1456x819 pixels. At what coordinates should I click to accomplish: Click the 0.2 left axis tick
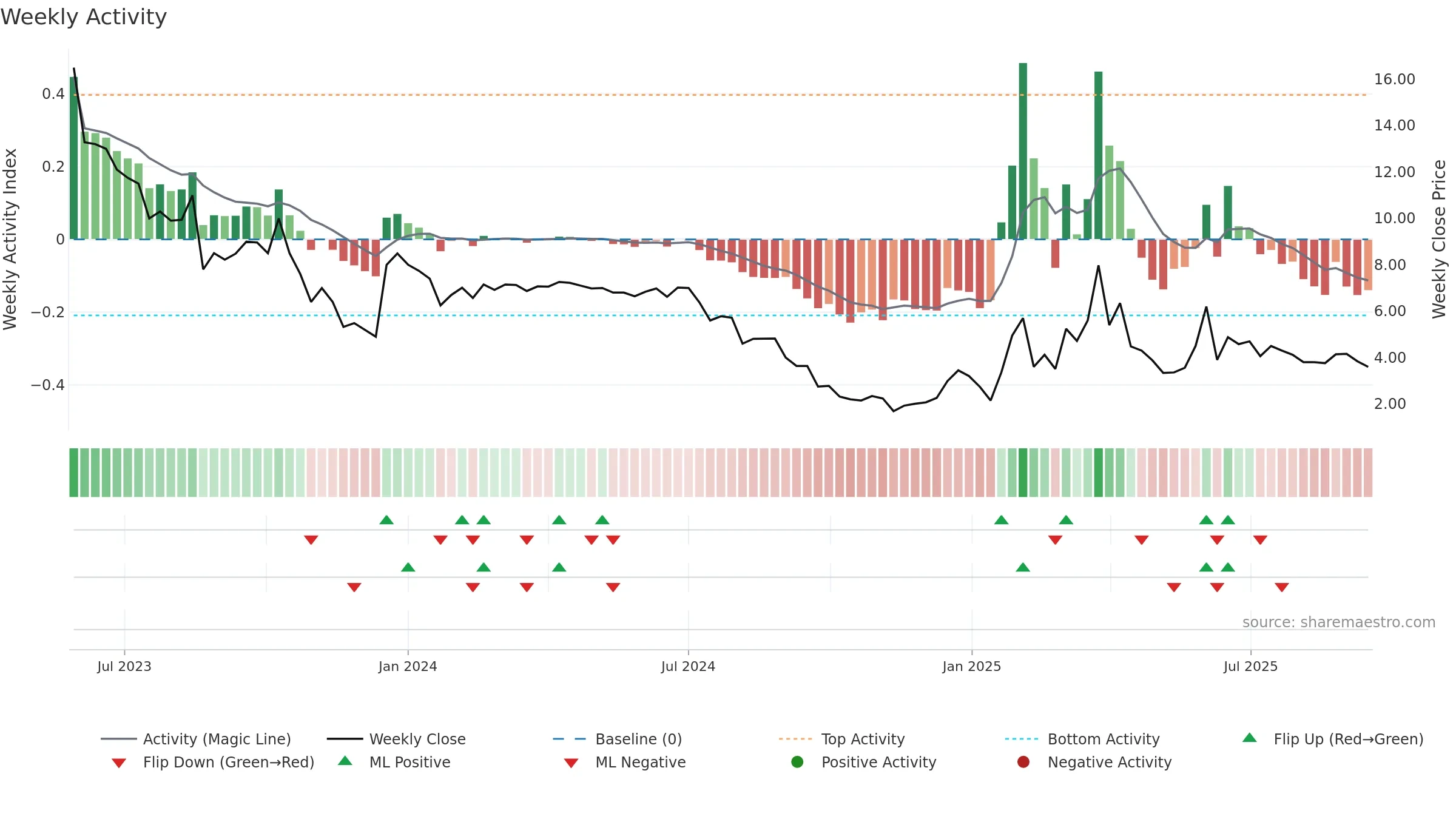pos(53,166)
